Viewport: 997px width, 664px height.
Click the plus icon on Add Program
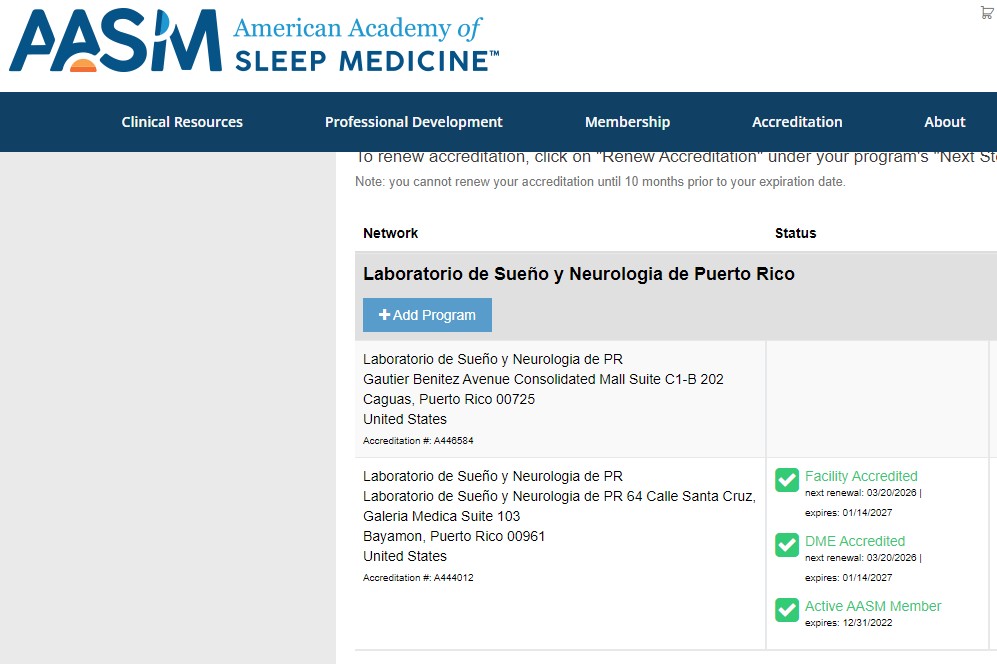pos(384,315)
